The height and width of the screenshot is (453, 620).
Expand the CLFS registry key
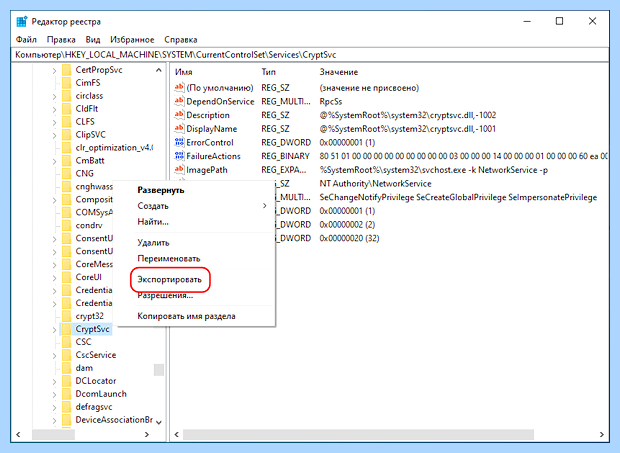point(54,122)
